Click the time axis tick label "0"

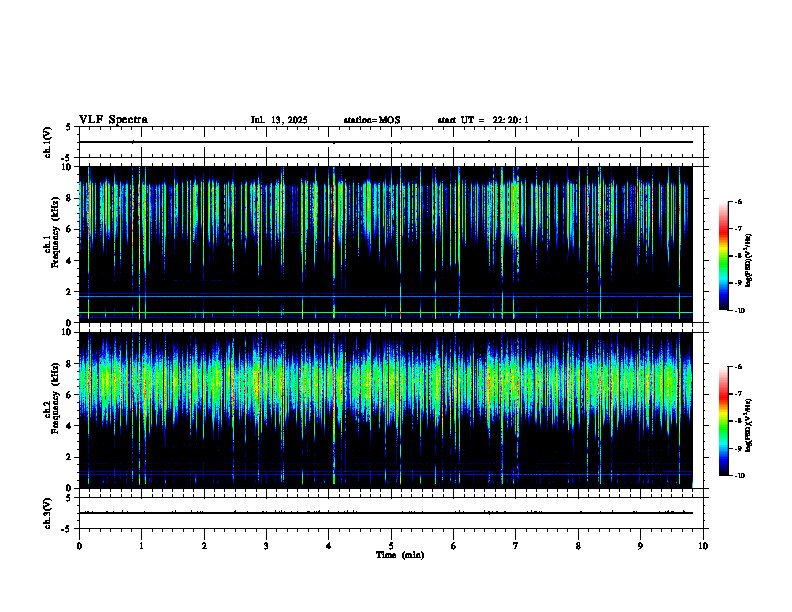point(79,546)
